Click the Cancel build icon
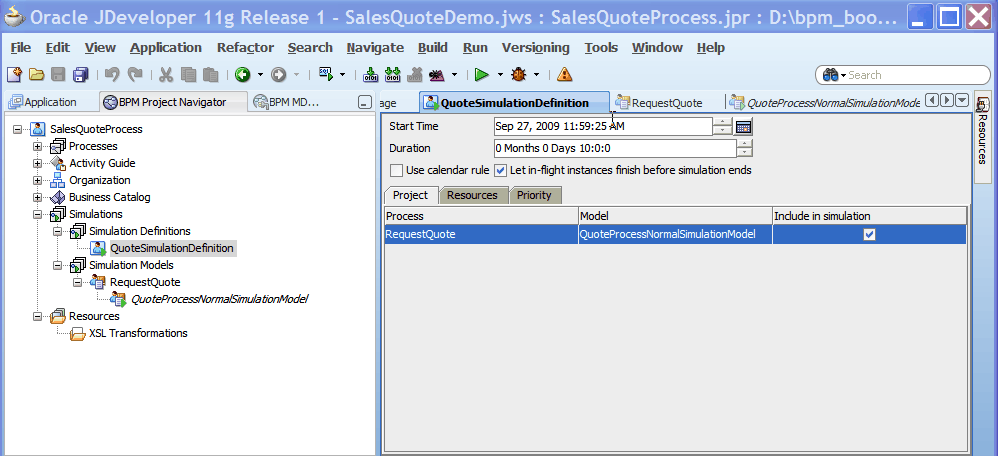 coord(415,75)
